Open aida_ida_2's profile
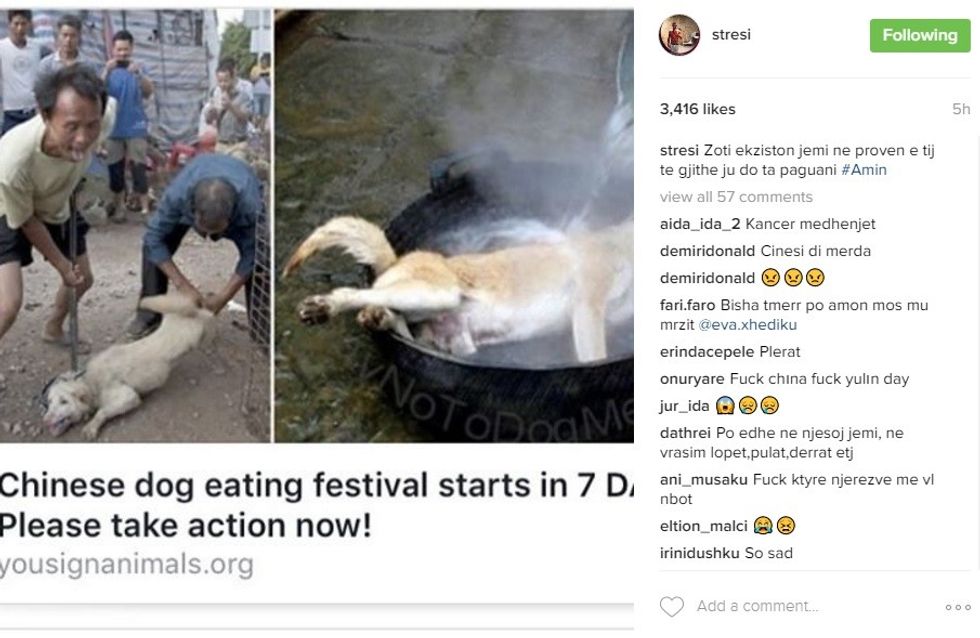 click(700, 224)
